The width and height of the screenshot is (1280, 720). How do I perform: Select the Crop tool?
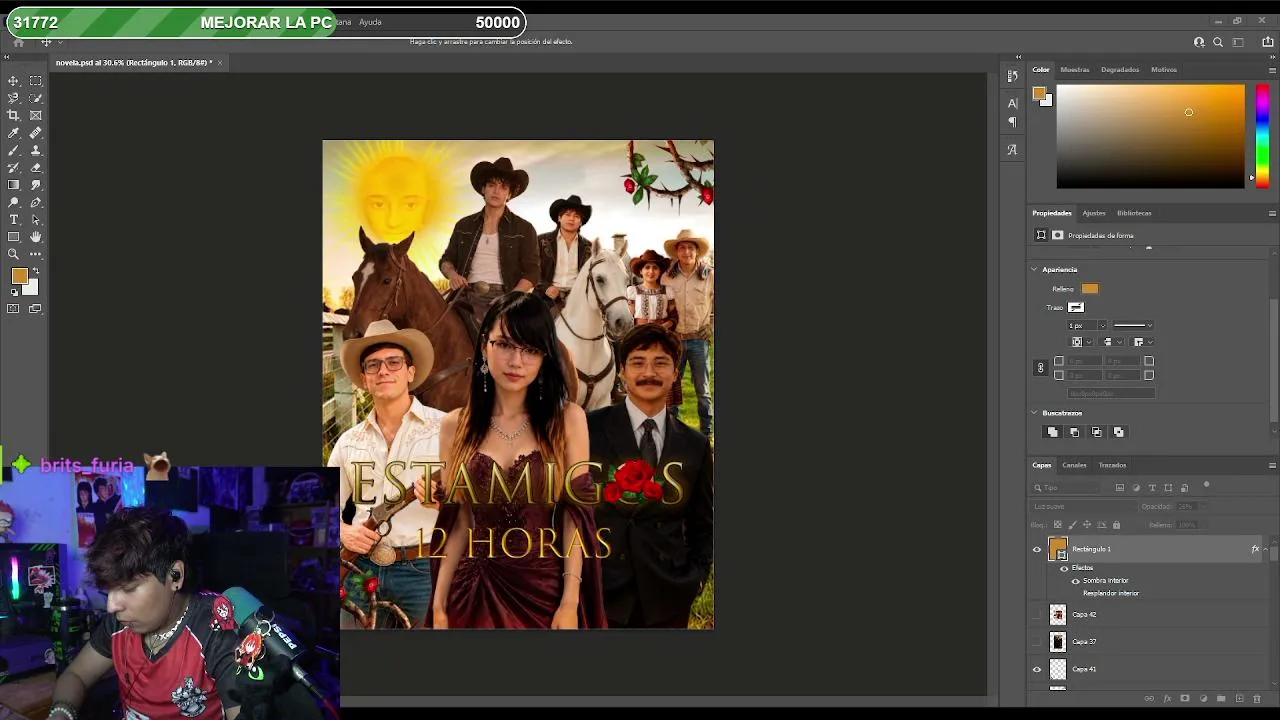tap(13, 116)
